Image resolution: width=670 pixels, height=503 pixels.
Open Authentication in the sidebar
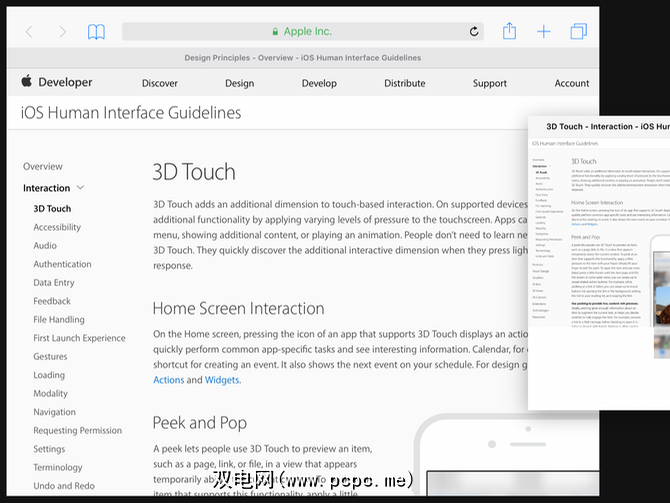point(62,264)
